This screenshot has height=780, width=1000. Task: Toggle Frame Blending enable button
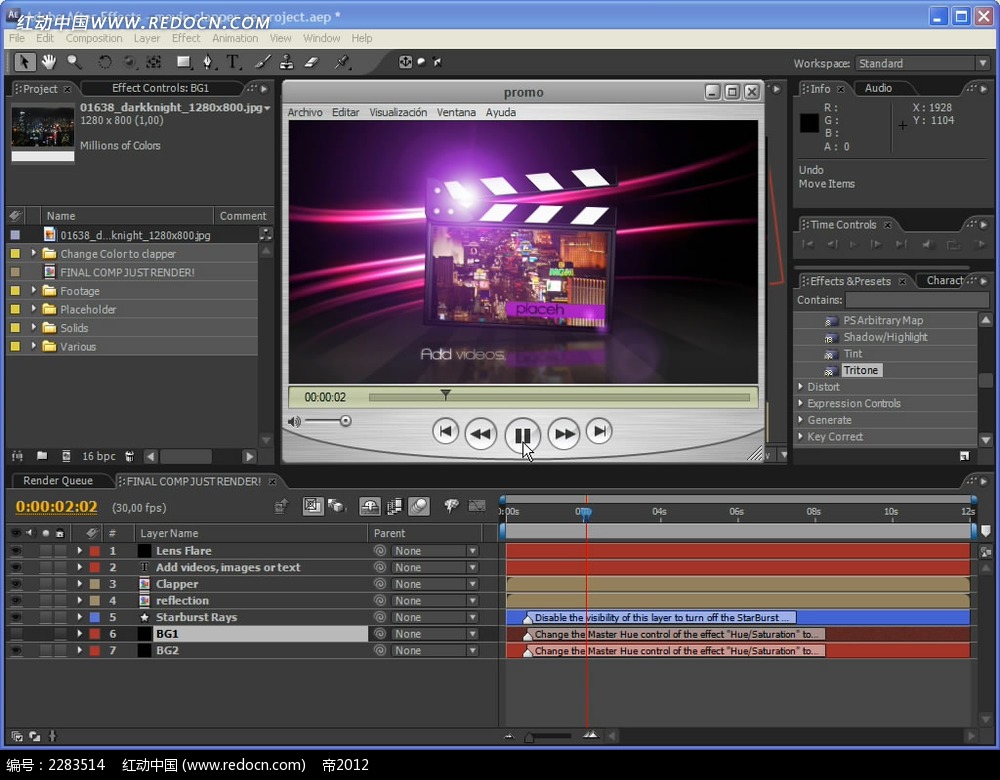tap(394, 506)
